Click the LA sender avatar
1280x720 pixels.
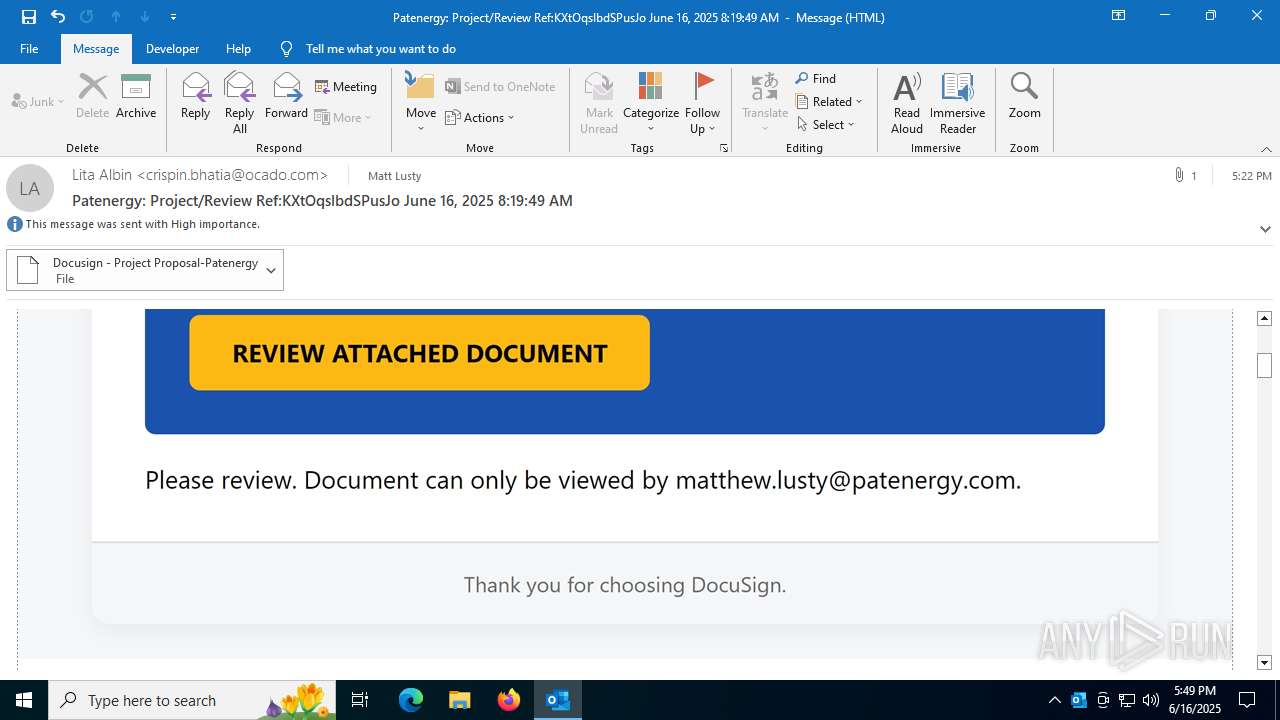pyautogui.click(x=30, y=188)
